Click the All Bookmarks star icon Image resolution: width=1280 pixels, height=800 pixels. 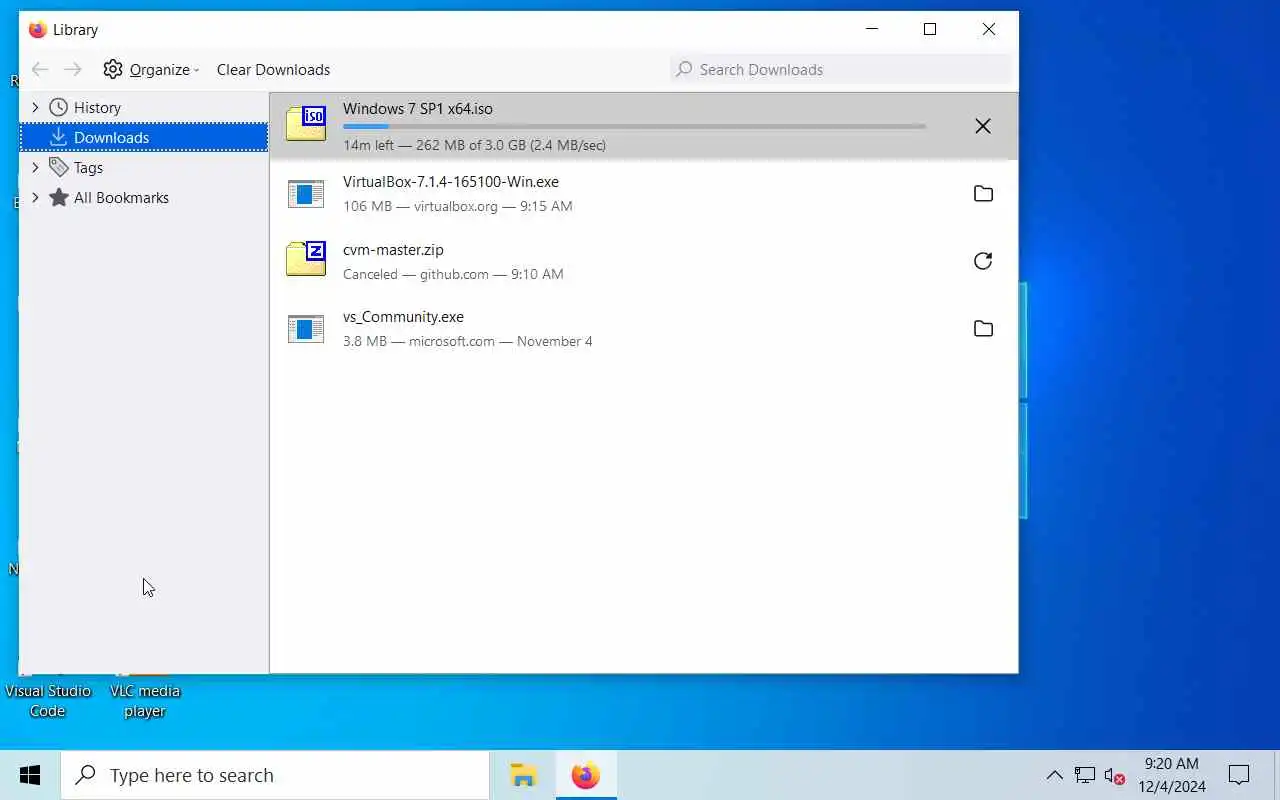tap(59, 197)
